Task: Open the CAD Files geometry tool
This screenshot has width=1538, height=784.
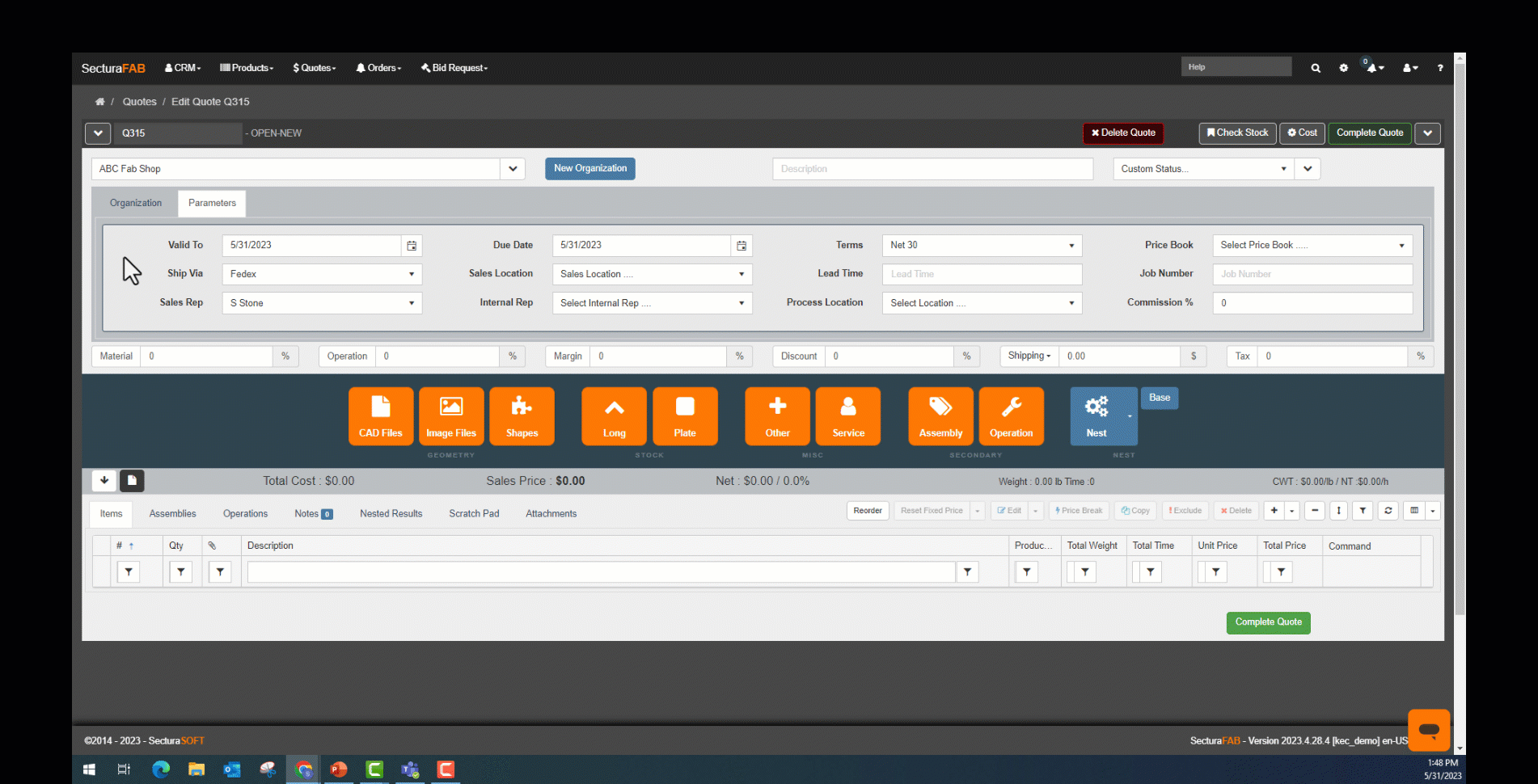Action: click(380, 415)
